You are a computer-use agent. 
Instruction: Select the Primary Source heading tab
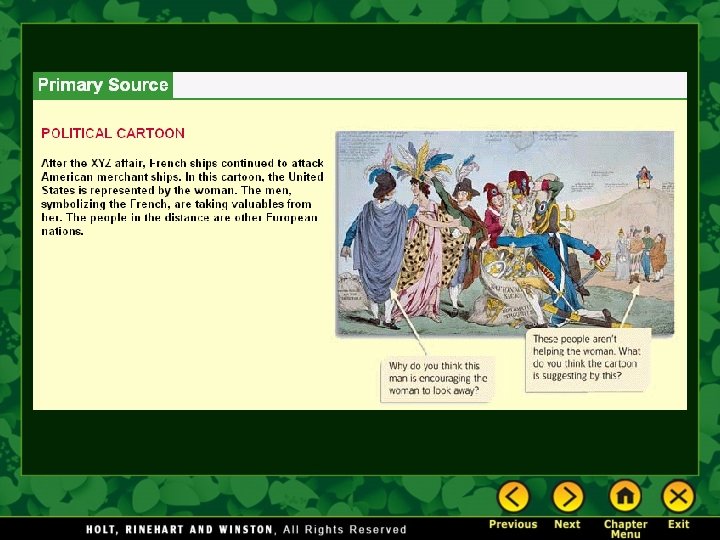103,85
